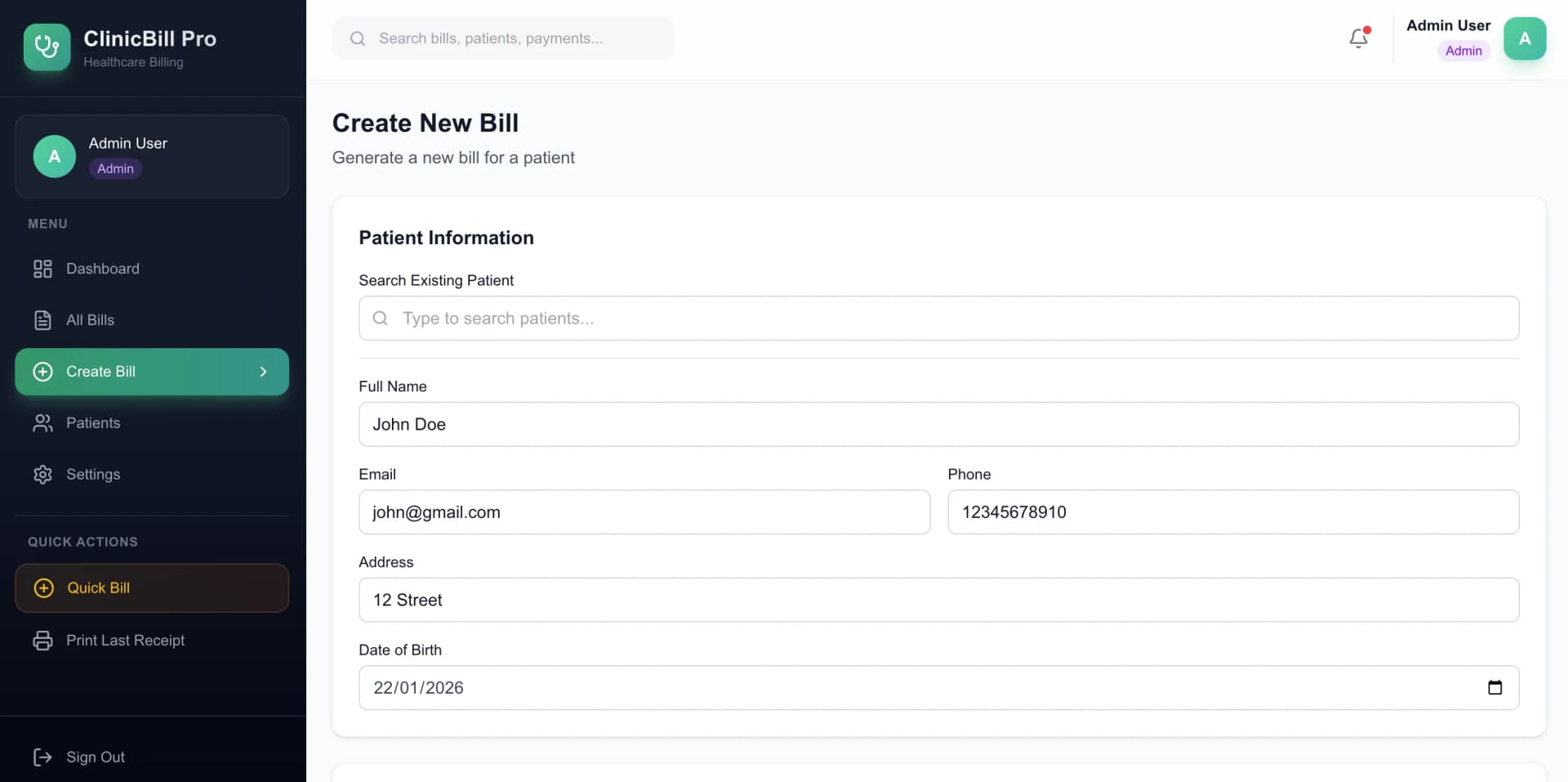Screen dimensions: 1568x782
Task: Click the All Bills document icon
Action: pyautogui.click(x=42, y=320)
